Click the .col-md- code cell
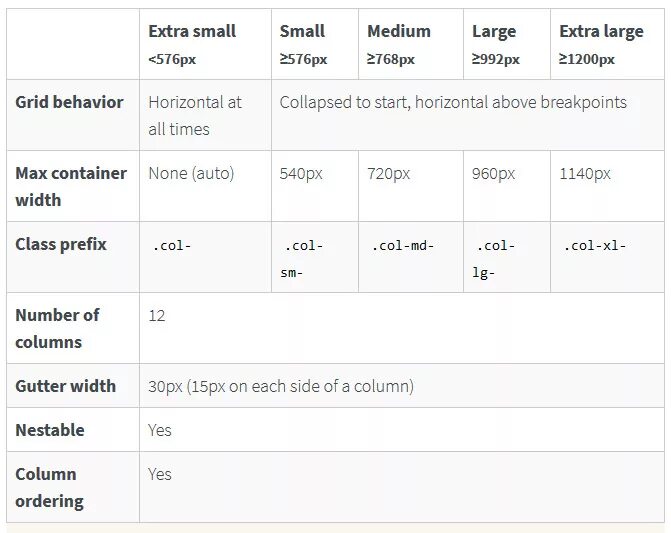This screenshot has height=533, width=671. coord(403,246)
